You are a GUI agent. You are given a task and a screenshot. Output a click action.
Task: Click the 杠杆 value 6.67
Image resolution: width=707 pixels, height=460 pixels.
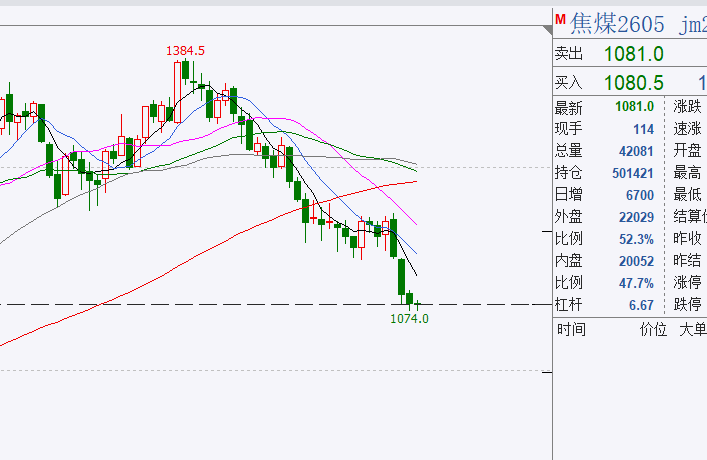click(641, 305)
